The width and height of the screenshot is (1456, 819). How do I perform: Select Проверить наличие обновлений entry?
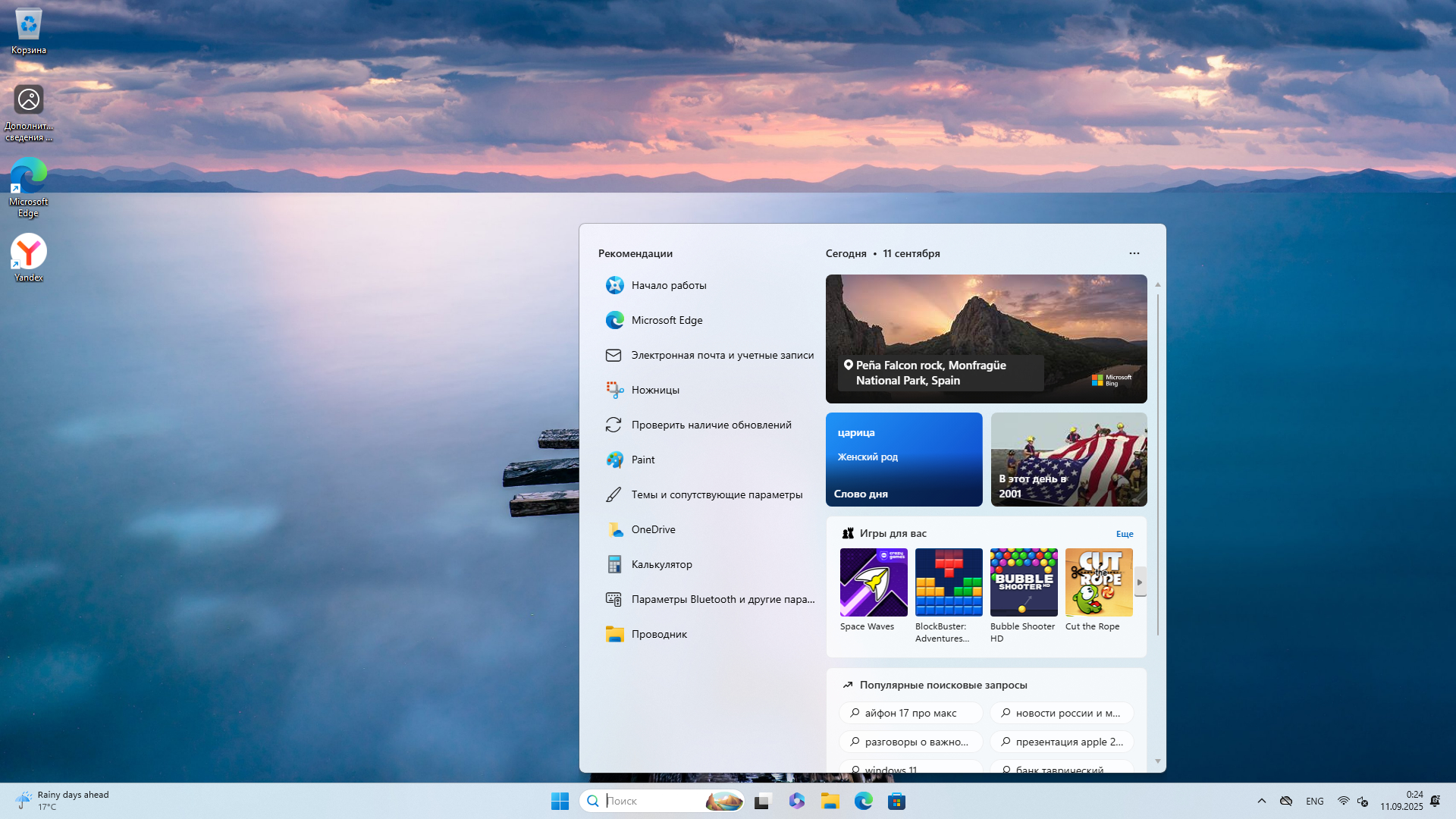click(711, 425)
